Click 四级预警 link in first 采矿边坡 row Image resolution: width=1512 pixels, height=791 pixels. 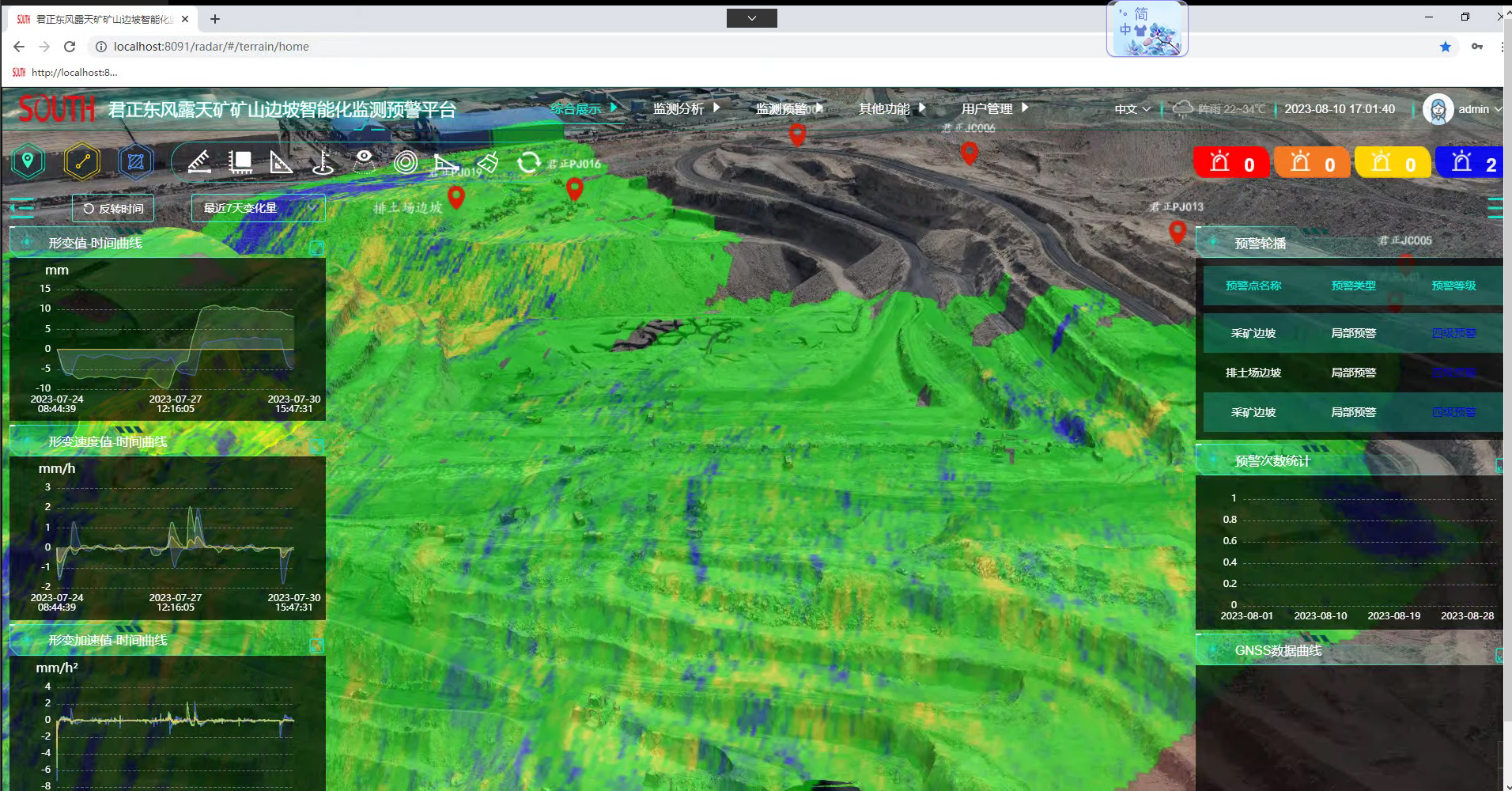(1453, 333)
